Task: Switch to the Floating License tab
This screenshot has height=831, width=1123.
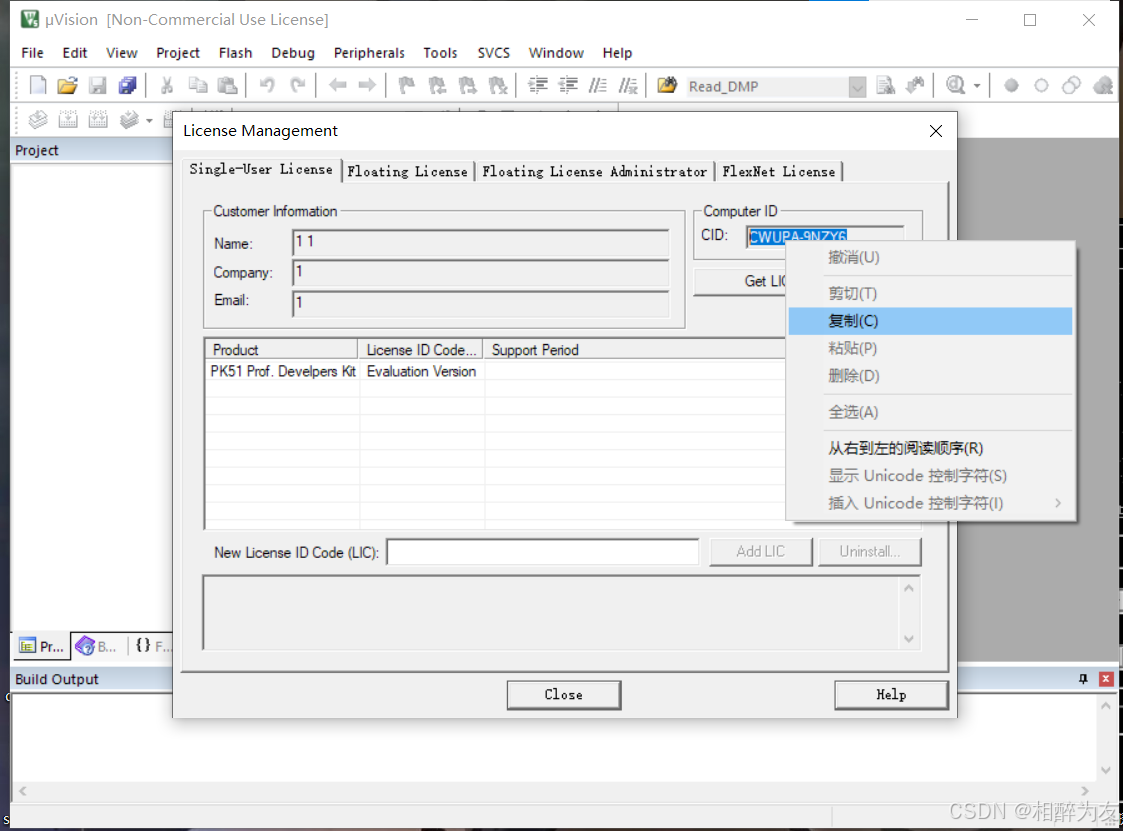Action: pyautogui.click(x=407, y=171)
